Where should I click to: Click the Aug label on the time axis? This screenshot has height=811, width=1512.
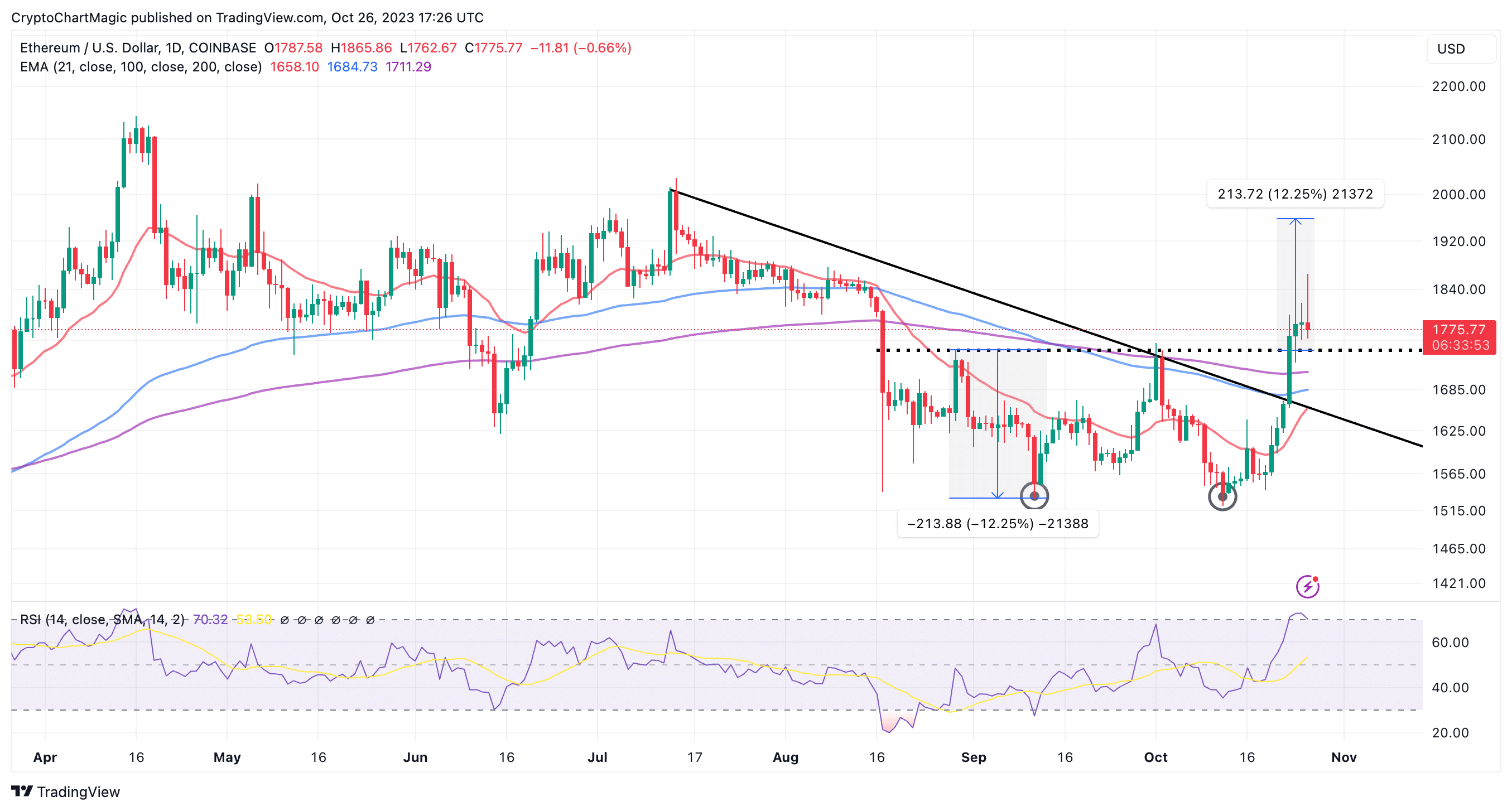[786, 757]
